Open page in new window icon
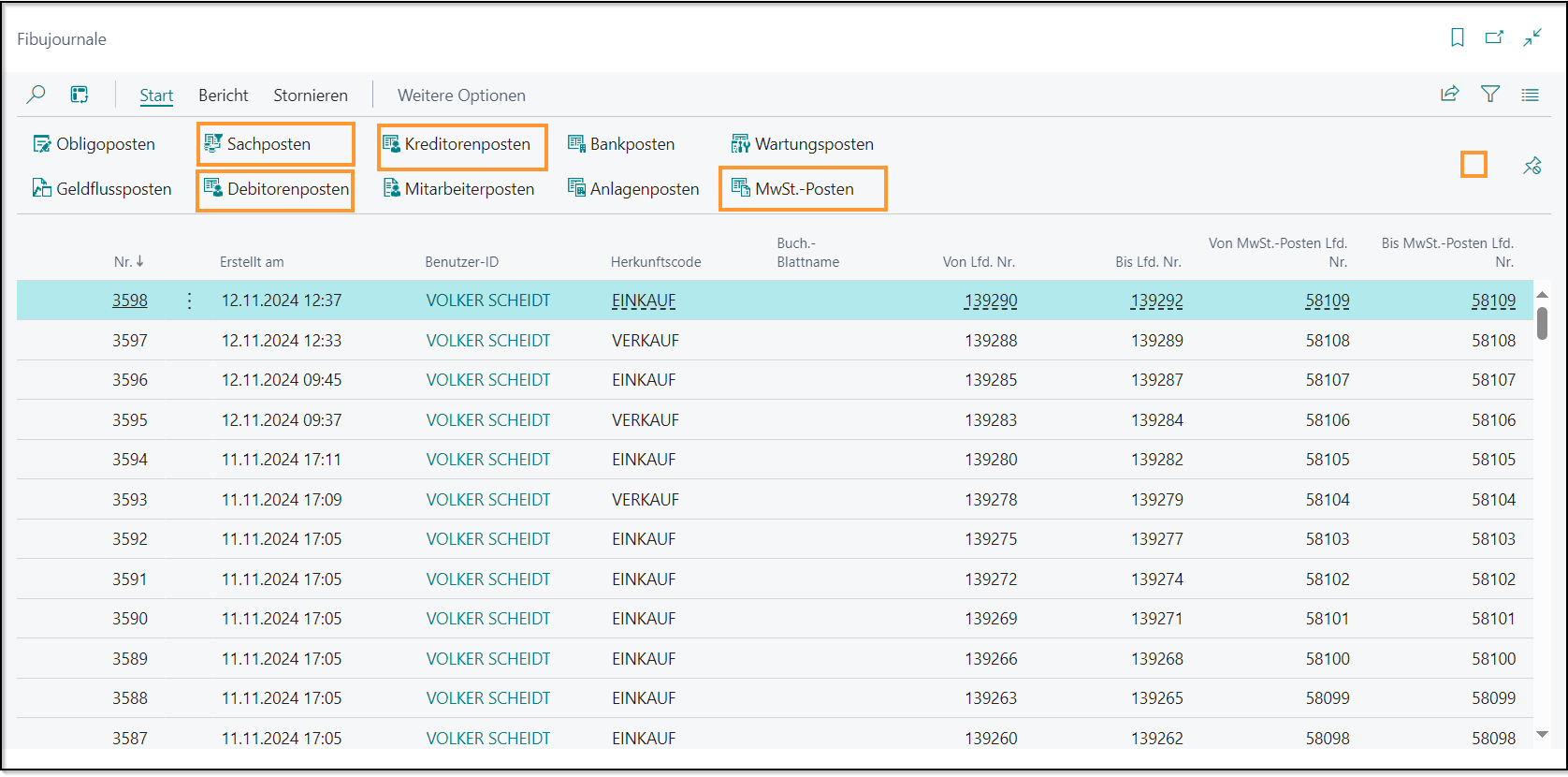 pos(1494,37)
